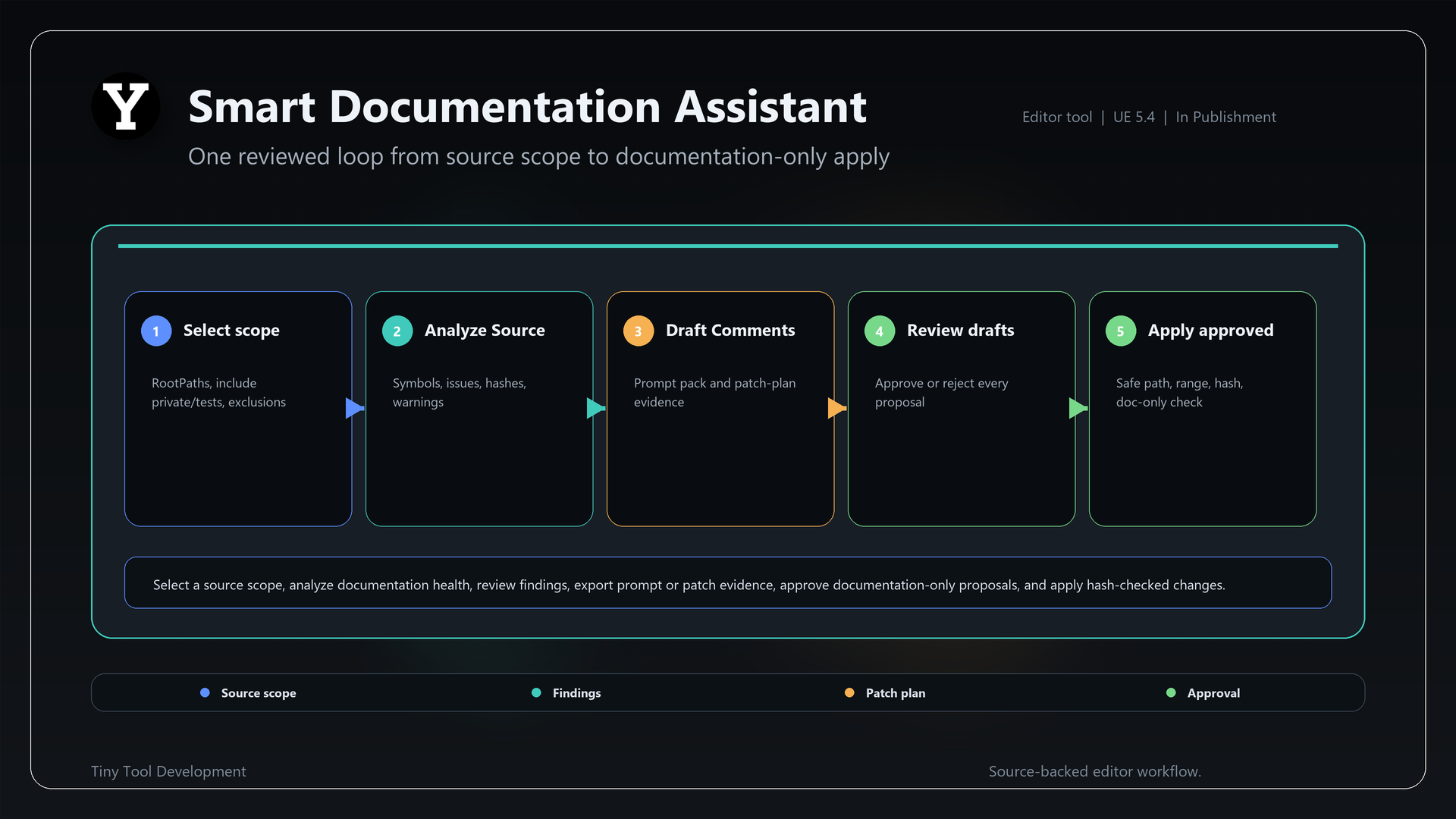Click the step 3 number badge
The image size is (1456, 819).
(x=639, y=331)
